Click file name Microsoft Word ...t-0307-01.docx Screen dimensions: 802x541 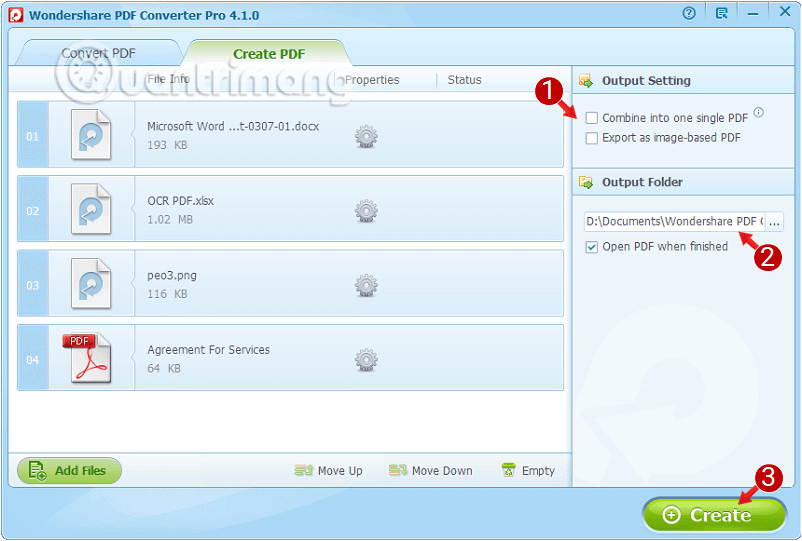tap(233, 126)
